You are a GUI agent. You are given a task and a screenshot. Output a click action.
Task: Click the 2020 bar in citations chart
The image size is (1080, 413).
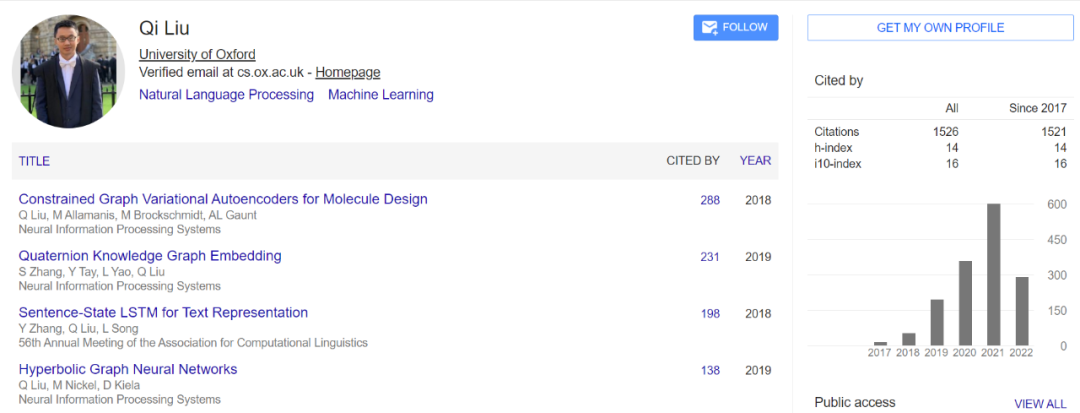pos(966,303)
